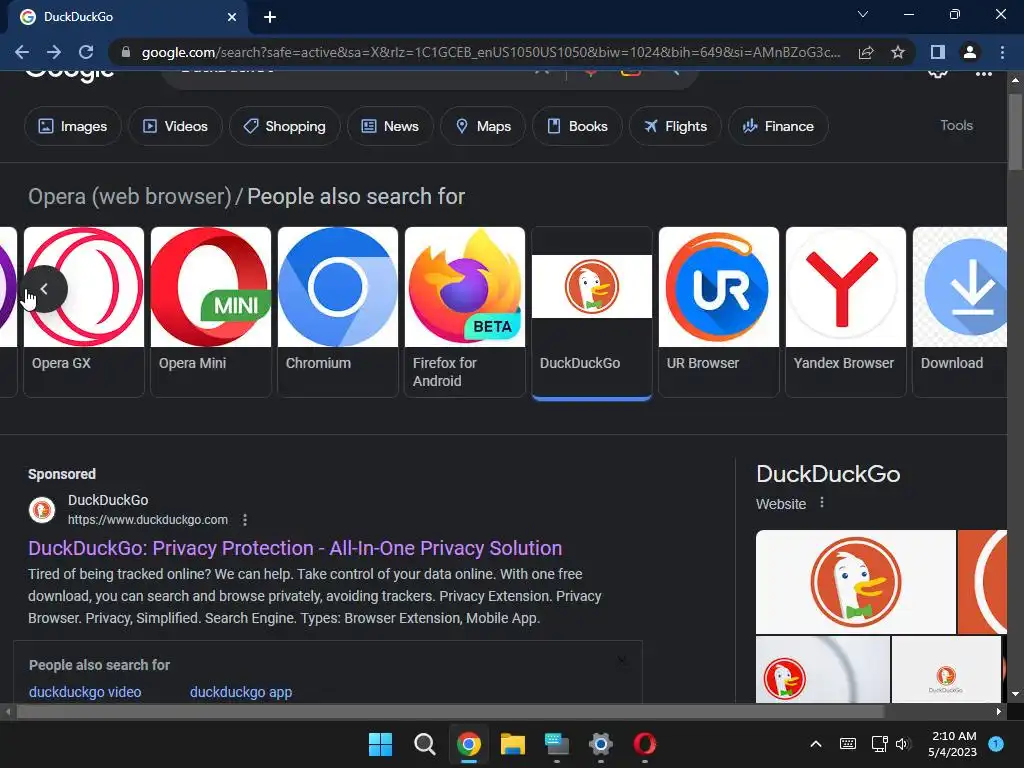
Task: Click the horizontal scrollbar thumb
Action: click(449, 711)
